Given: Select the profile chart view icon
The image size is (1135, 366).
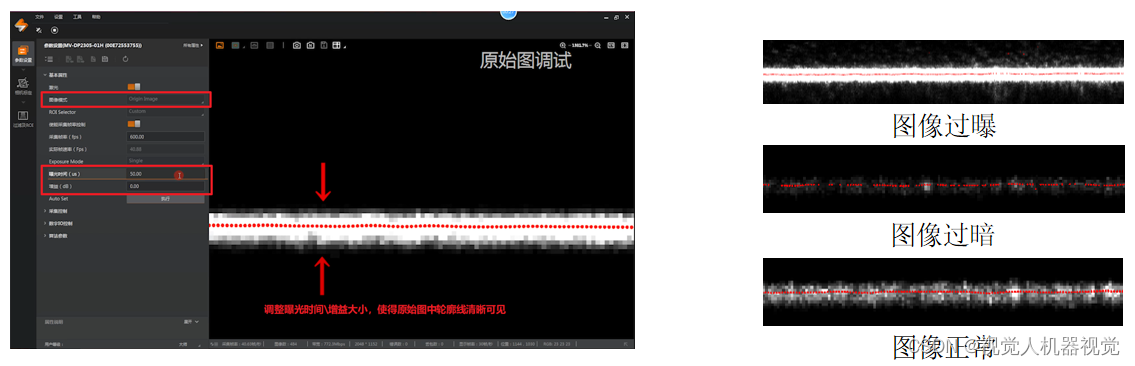Looking at the screenshot, I should (254, 45).
